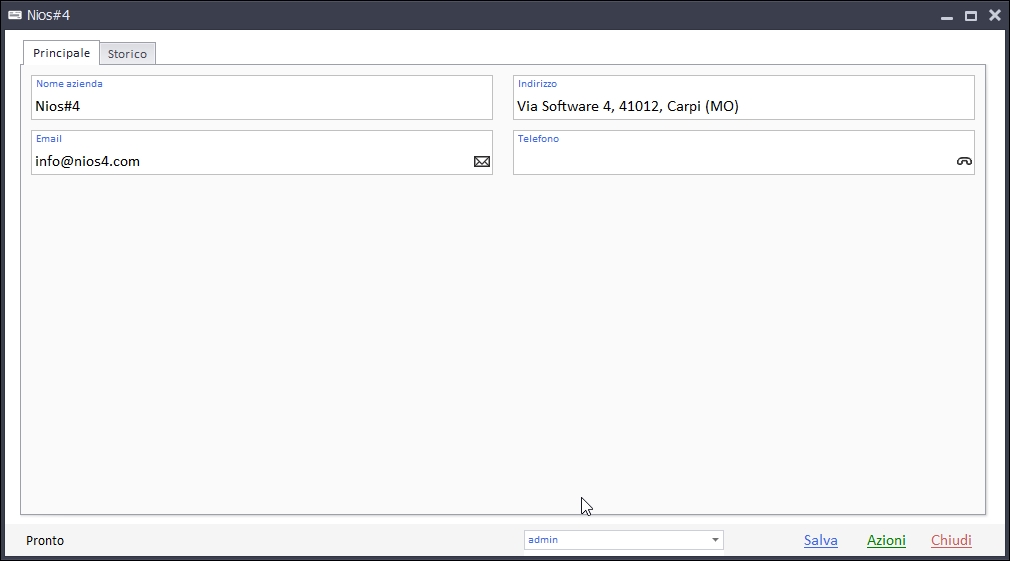Image resolution: width=1010 pixels, height=561 pixels.
Task: Place the cursor in the Email text field
Action: pos(250,161)
